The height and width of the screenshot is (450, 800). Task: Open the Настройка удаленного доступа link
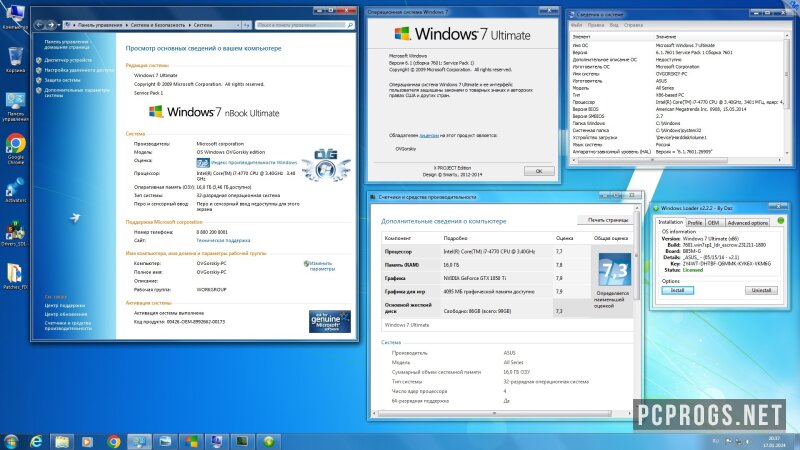pyautogui.click(x=79, y=70)
